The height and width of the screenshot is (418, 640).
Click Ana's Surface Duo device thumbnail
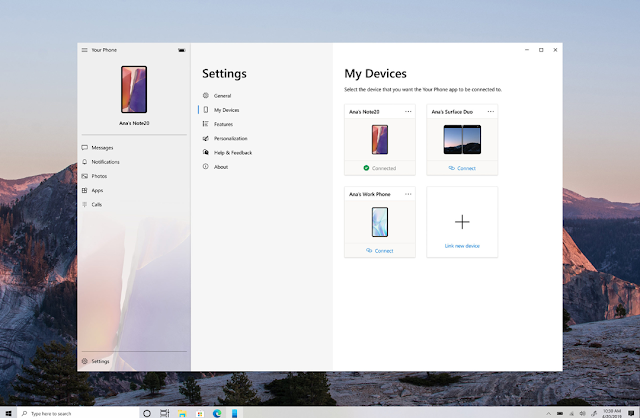click(462, 140)
